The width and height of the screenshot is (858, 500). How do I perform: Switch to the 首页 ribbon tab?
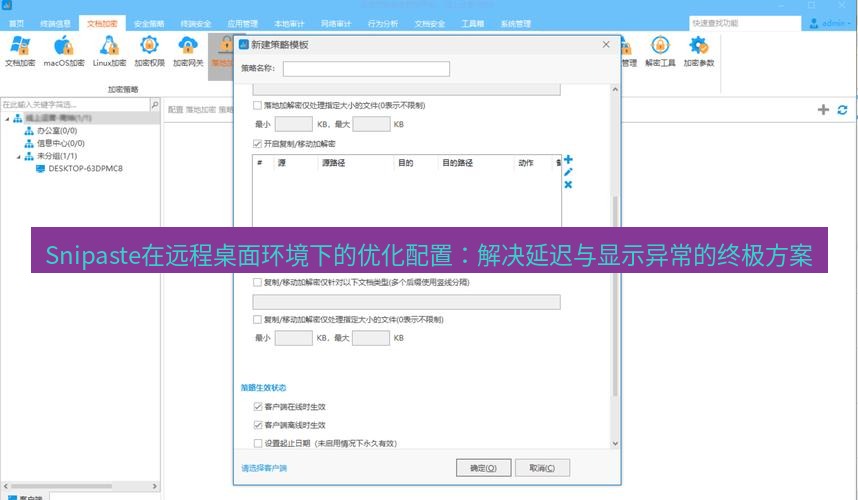click(16, 24)
